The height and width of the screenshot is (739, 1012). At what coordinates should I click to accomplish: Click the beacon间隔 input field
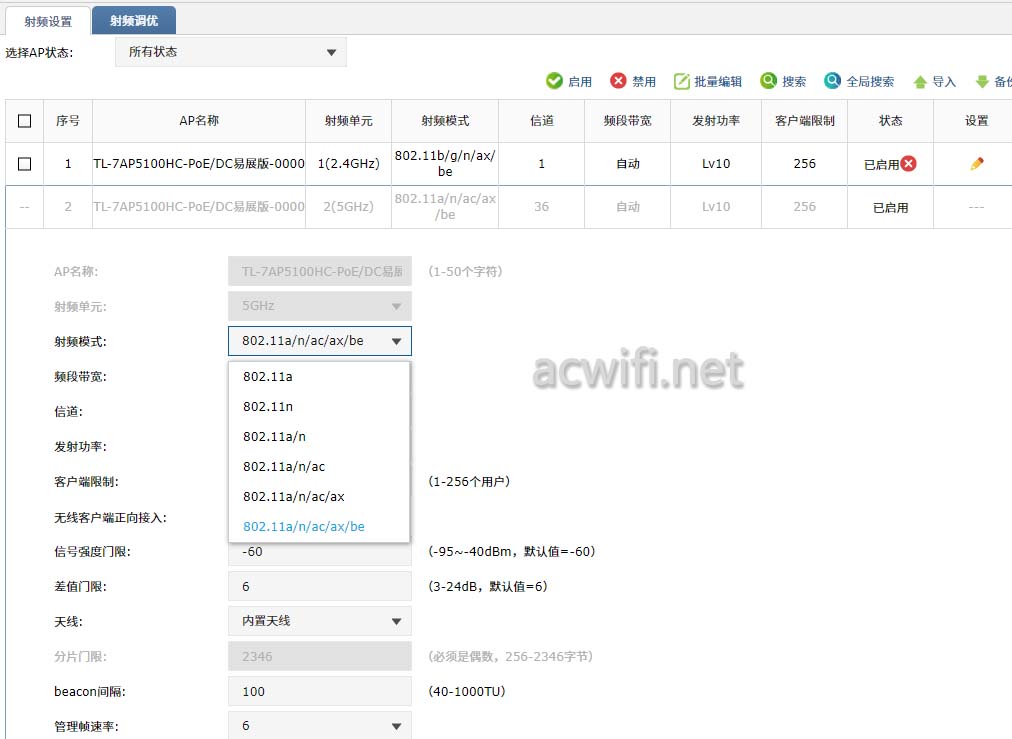pos(319,691)
